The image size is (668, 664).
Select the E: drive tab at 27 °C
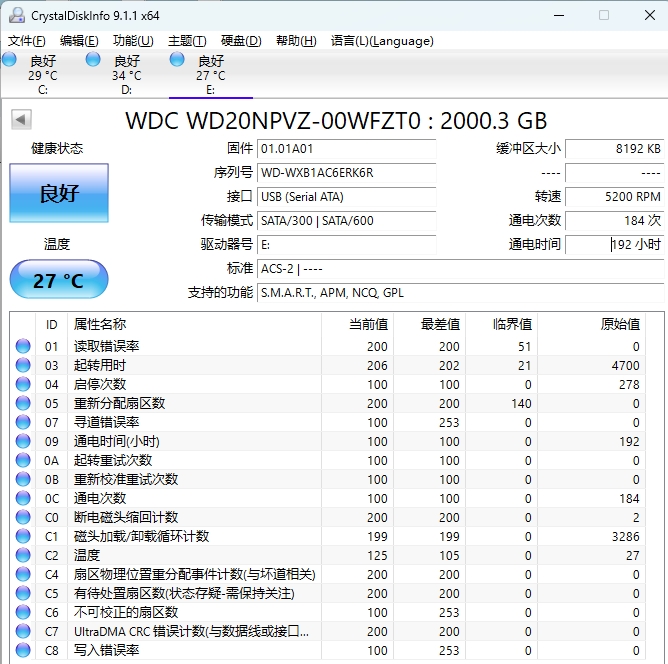point(210,74)
